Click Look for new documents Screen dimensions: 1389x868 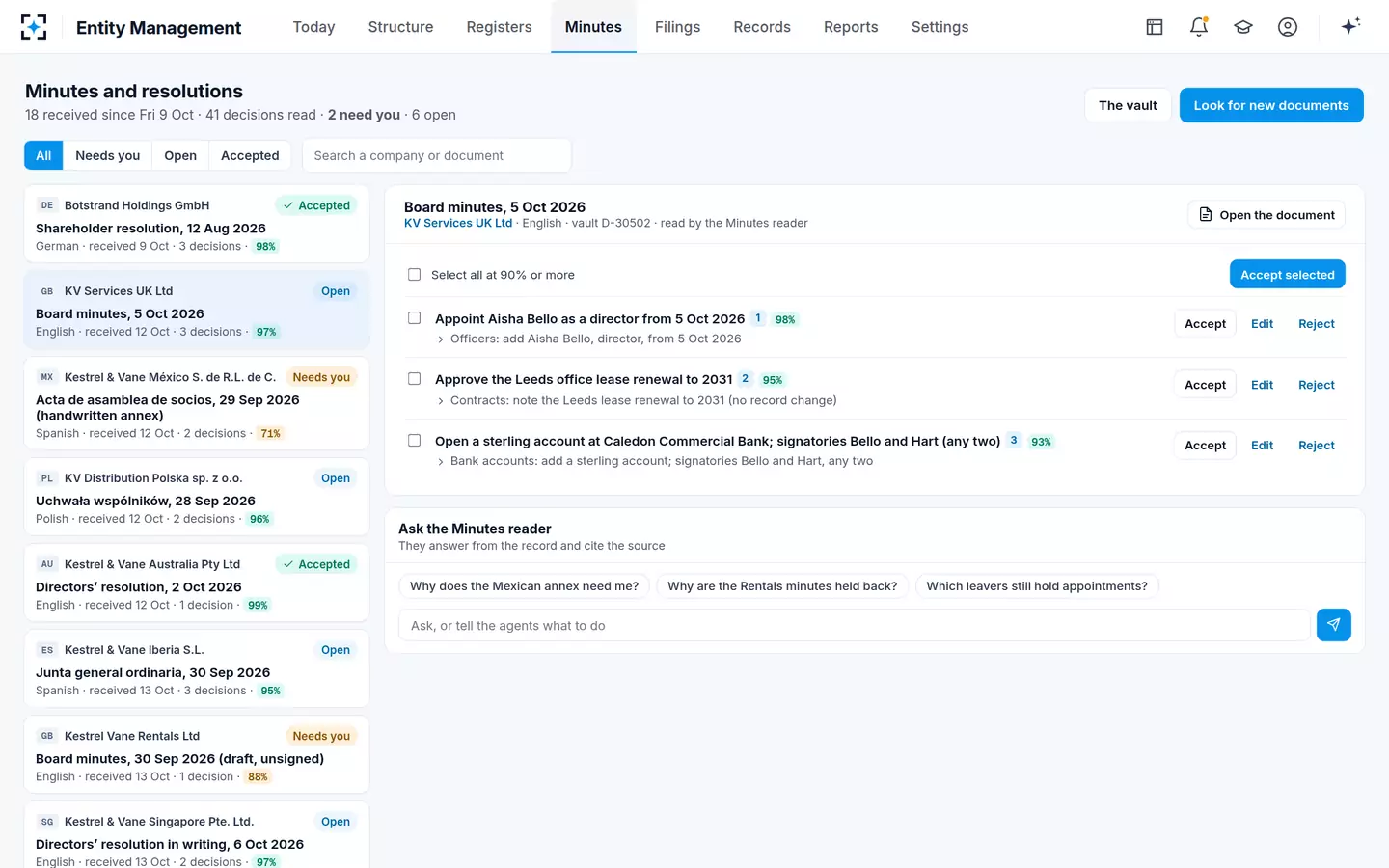1271,105
